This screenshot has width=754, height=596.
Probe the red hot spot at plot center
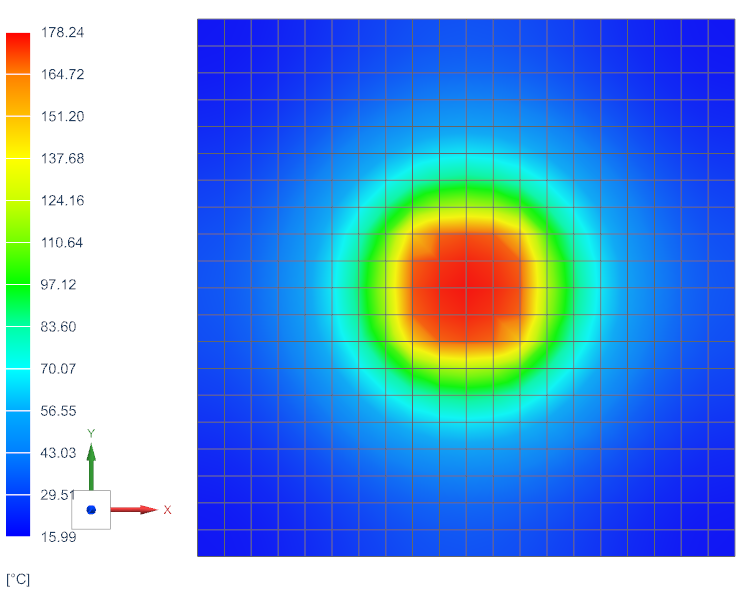(x=465, y=287)
